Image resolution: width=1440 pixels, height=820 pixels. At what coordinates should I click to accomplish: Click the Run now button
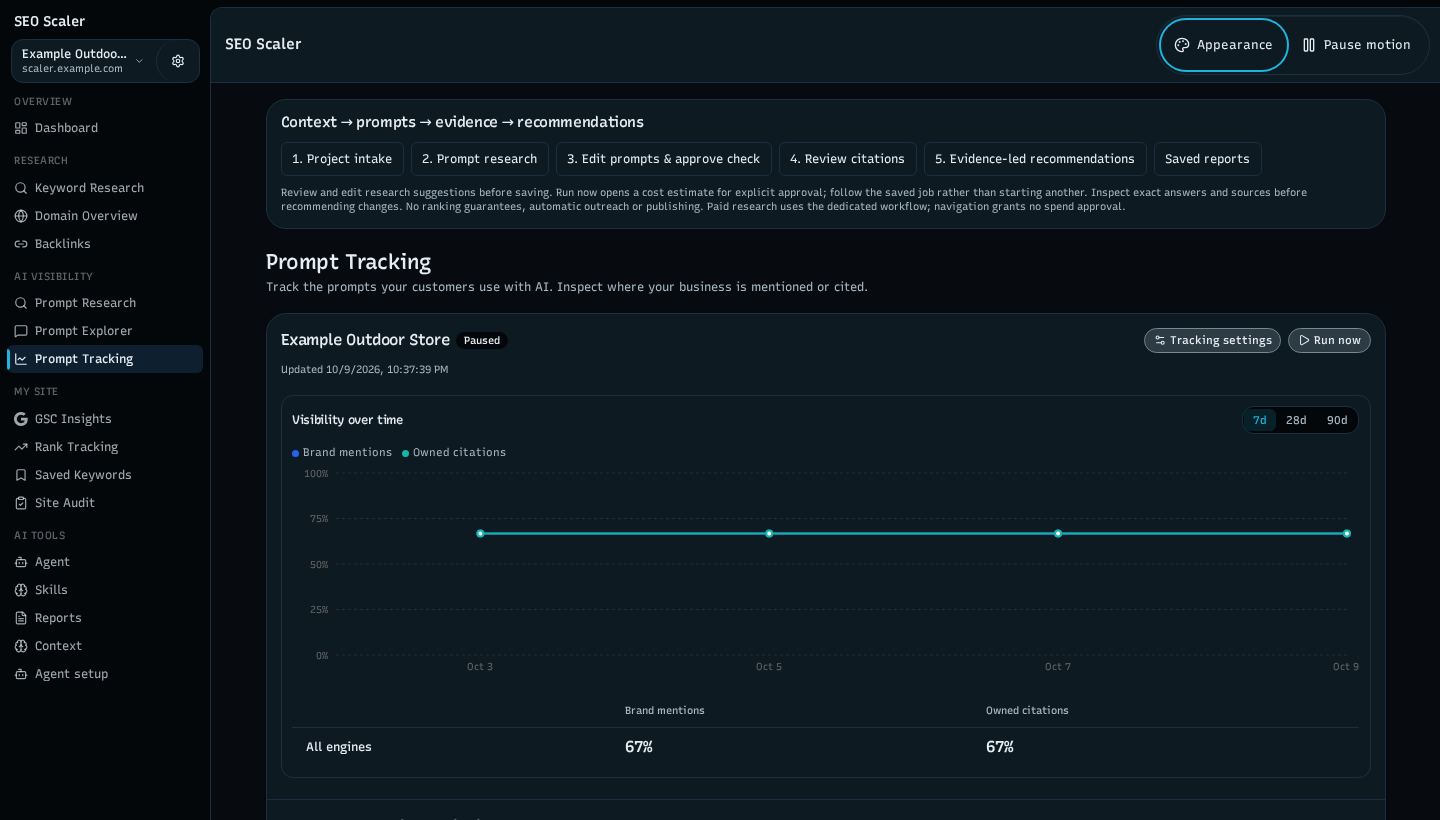(1329, 341)
